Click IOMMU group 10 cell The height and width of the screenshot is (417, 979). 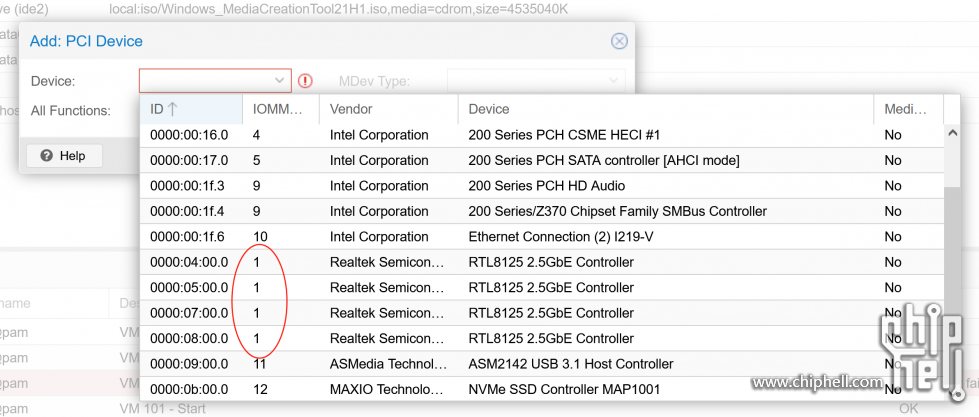(281, 237)
